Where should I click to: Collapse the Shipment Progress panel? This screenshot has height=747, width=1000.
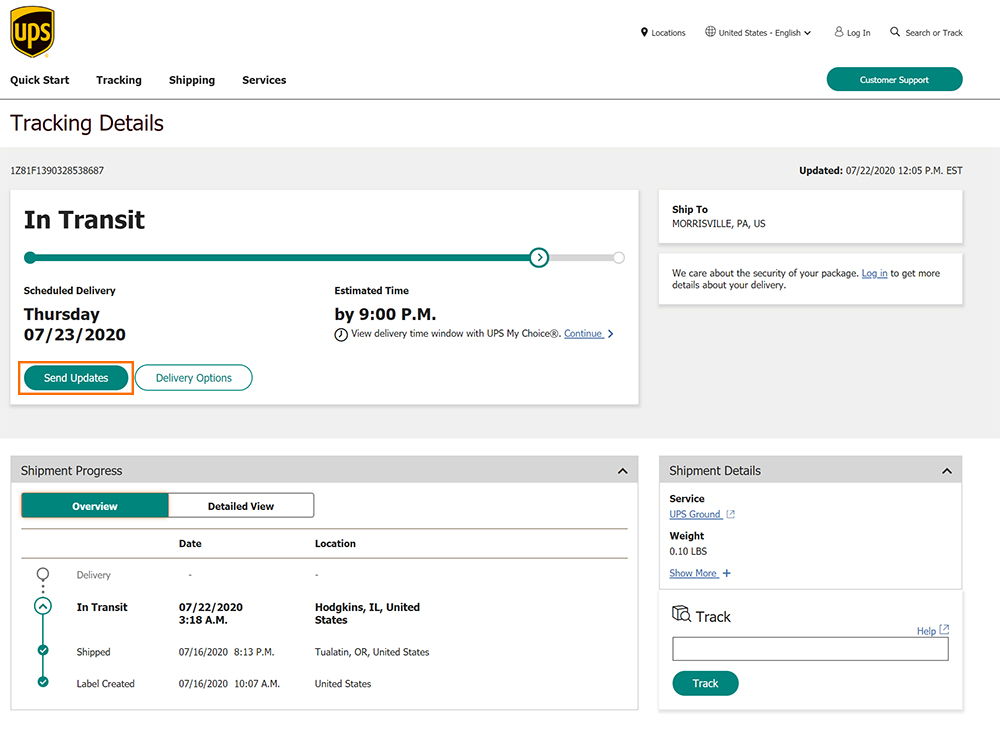(x=622, y=471)
